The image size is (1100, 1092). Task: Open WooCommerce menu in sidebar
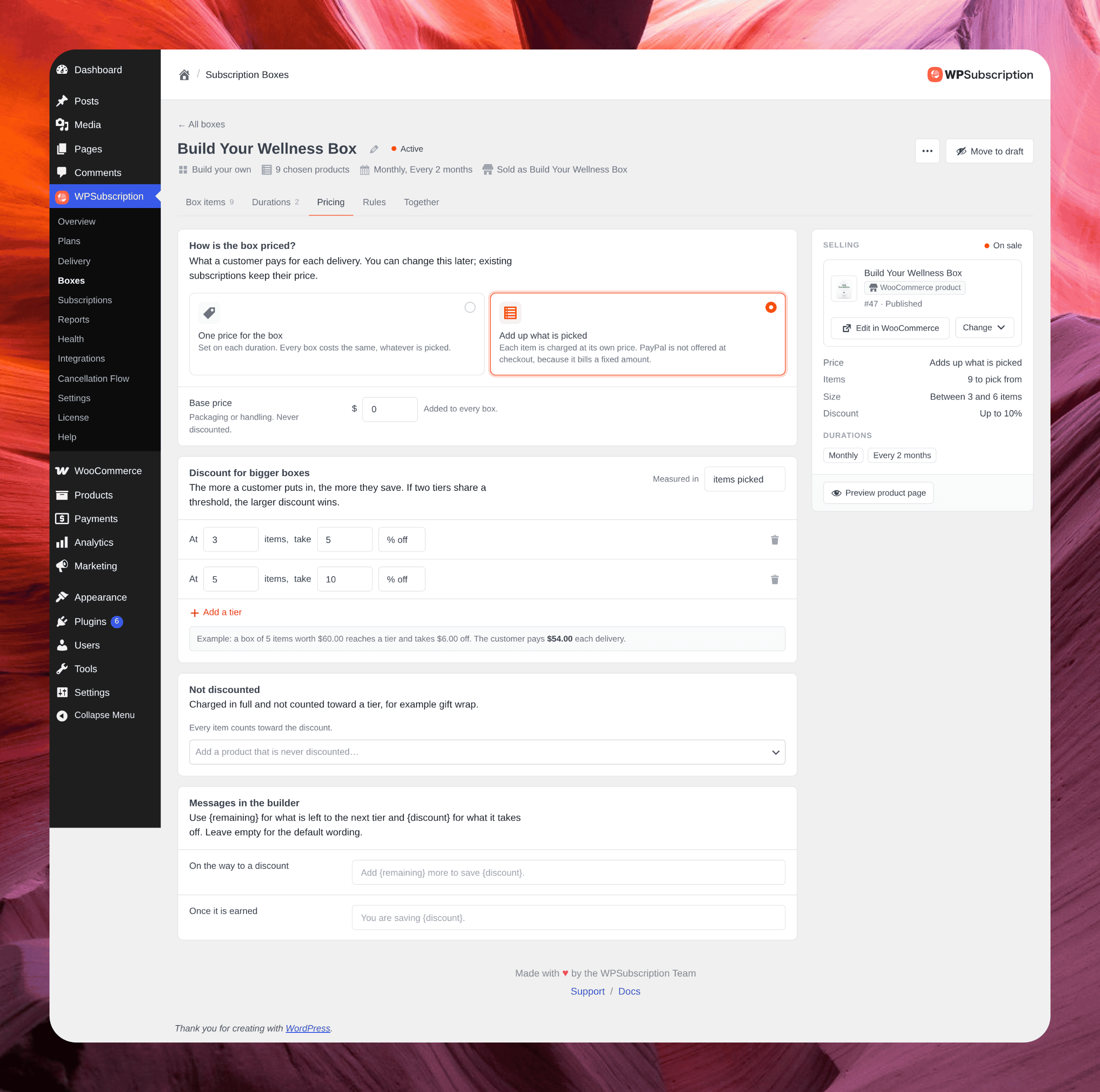(x=105, y=471)
